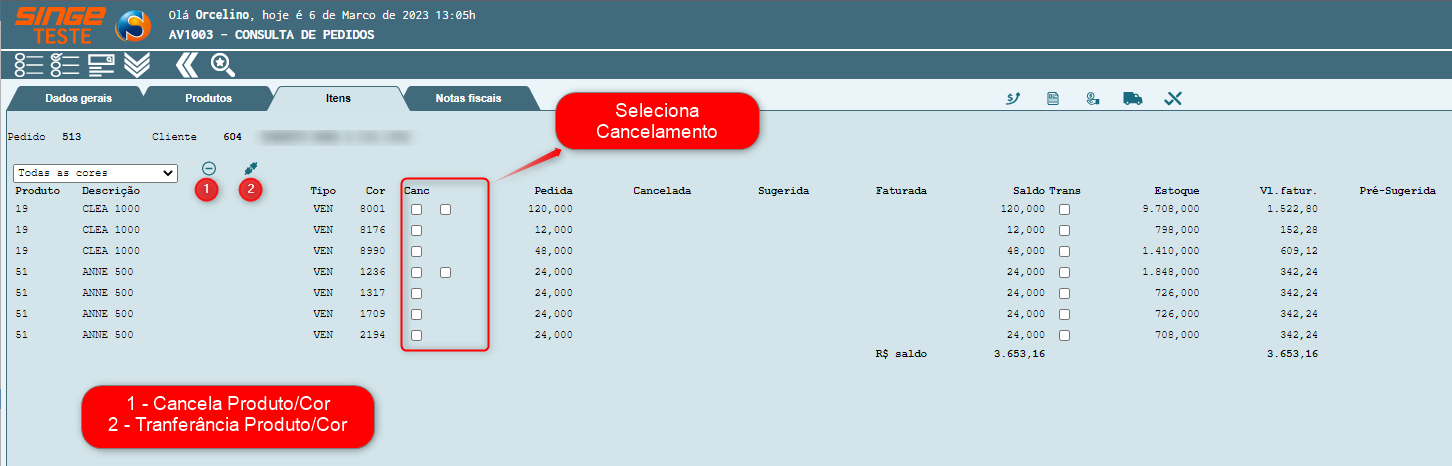
Task: Tick the Canc checkbox for color 8176
Action: [416, 230]
